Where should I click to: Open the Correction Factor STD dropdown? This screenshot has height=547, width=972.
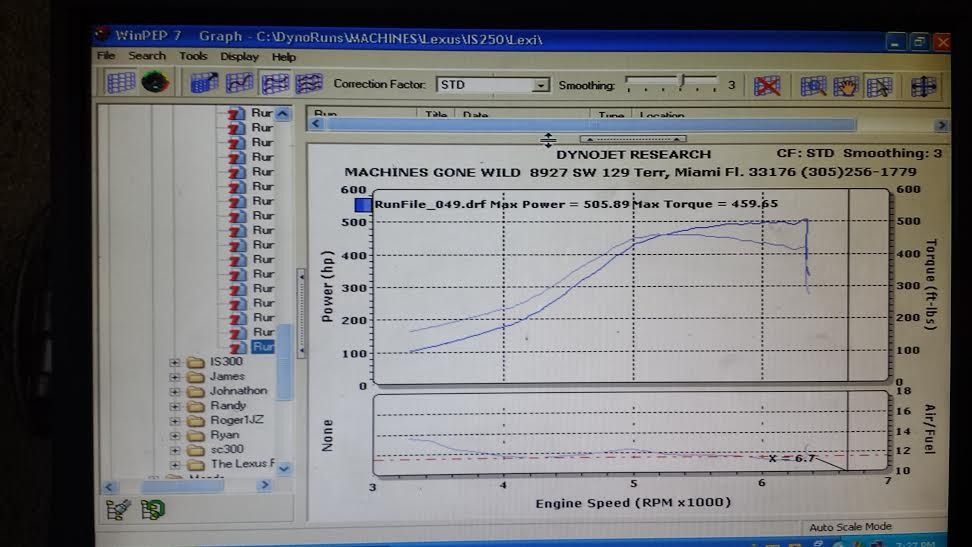pos(541,85)
